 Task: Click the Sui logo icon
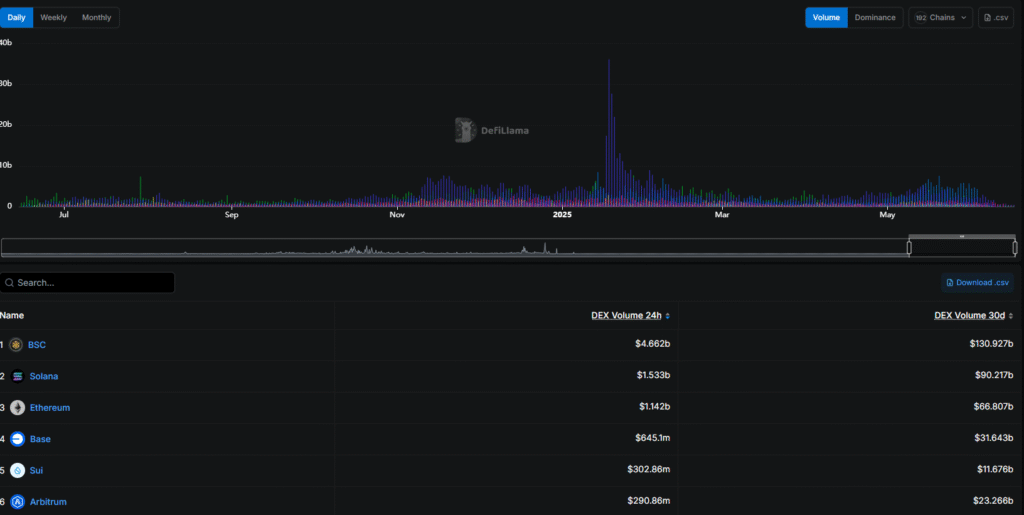pos(18,470)
